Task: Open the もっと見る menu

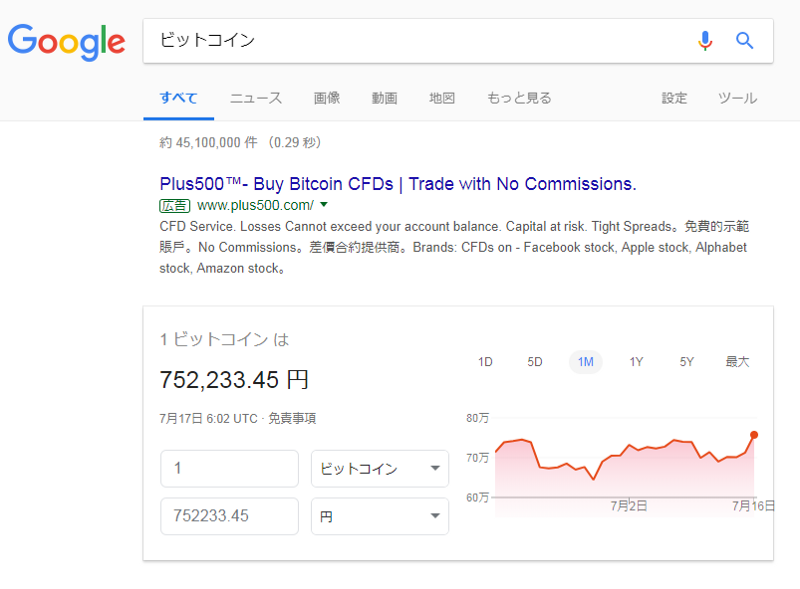Action: click(x=519, y=98)
